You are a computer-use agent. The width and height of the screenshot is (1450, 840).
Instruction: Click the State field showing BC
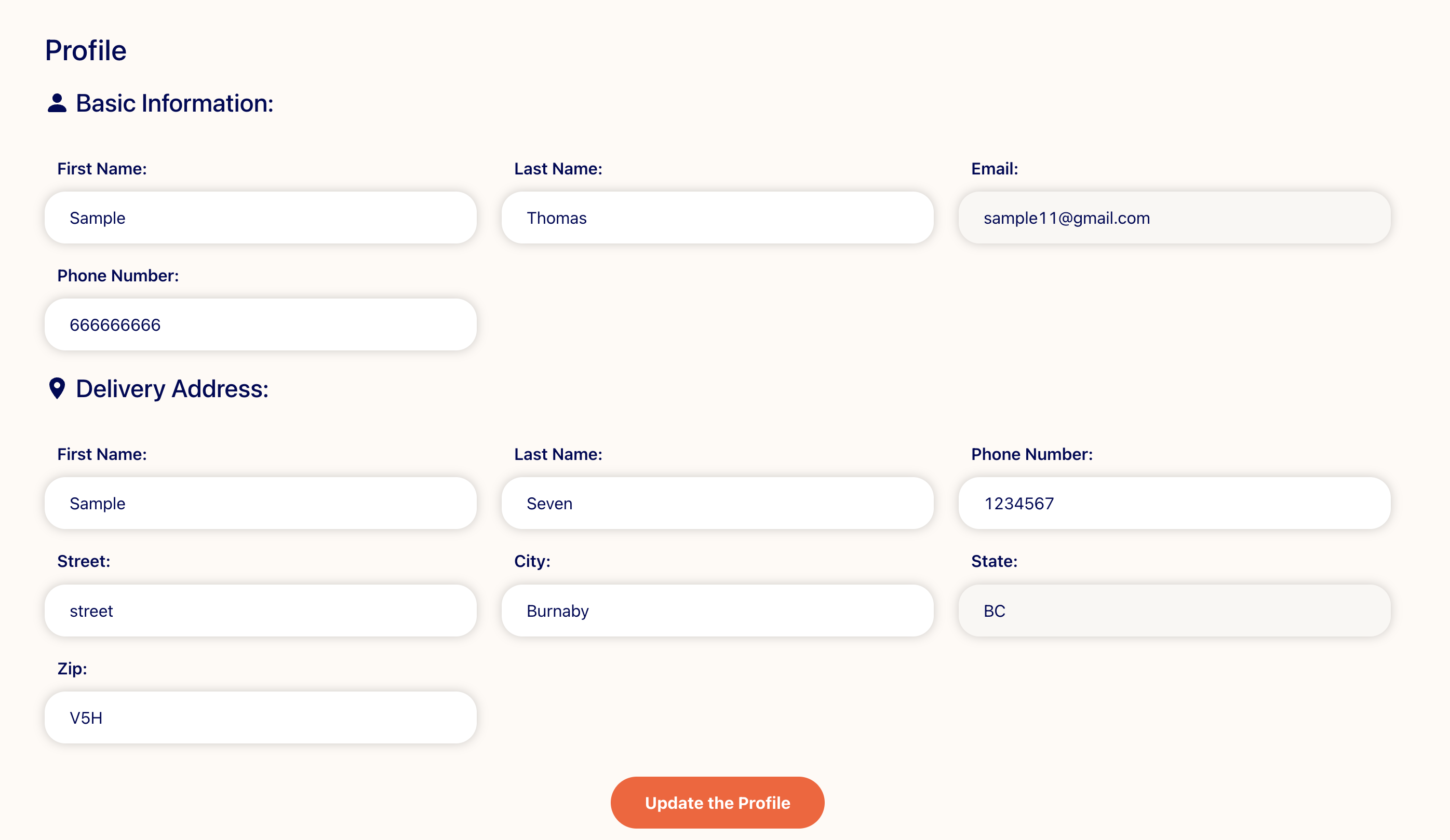click(1174, 611)
